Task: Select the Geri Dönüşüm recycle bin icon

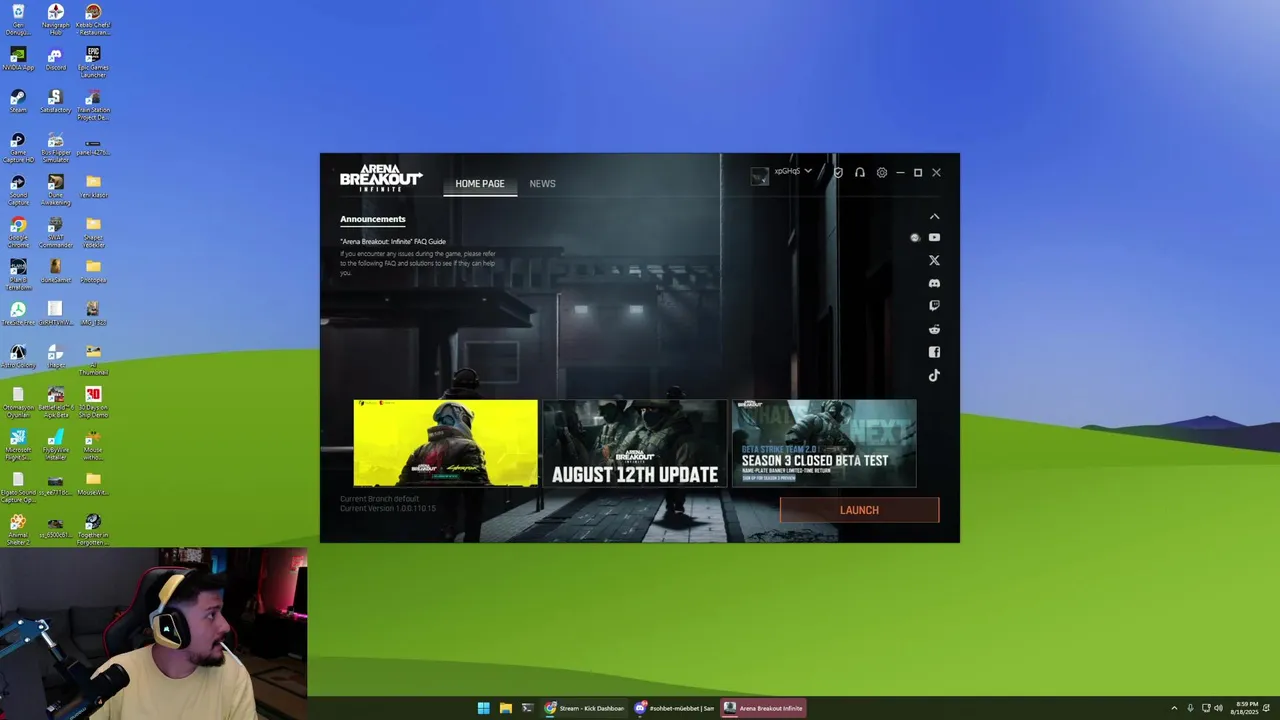Action: [x=18, y=19]
